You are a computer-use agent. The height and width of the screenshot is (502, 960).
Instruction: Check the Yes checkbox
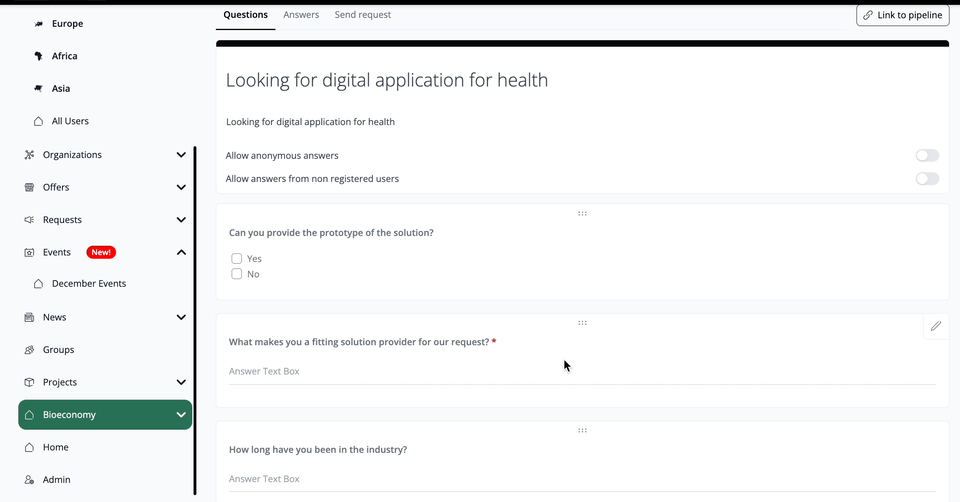[x=237, y=258]
